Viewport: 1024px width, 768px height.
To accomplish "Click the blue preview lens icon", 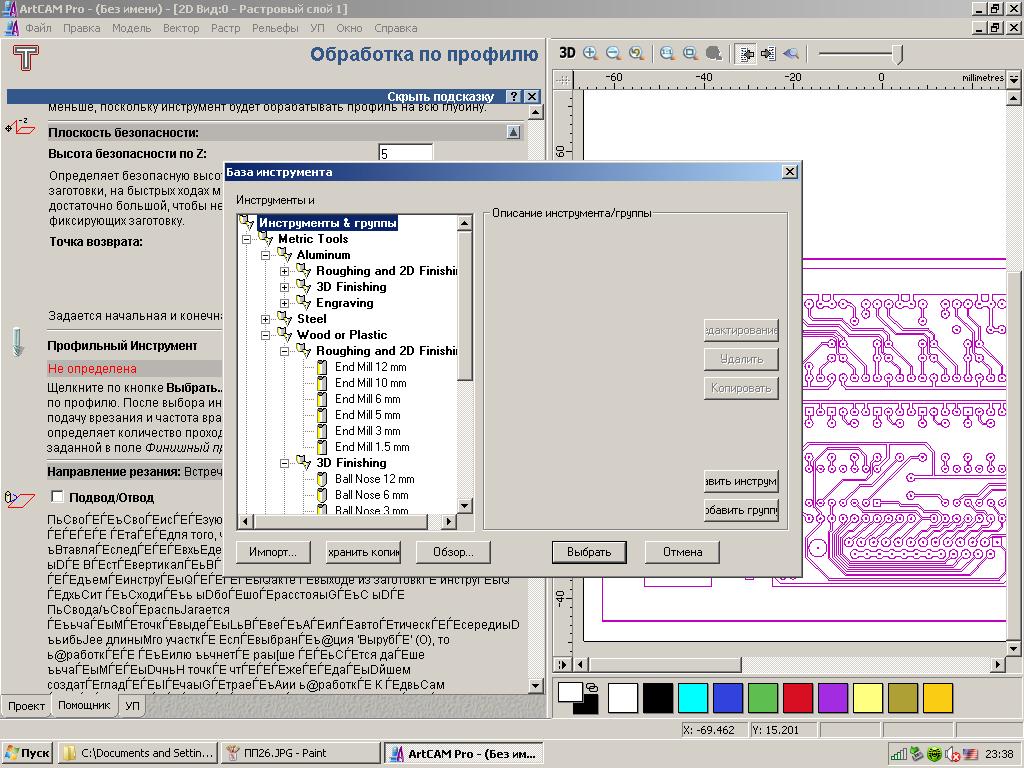I will (791, 54).
